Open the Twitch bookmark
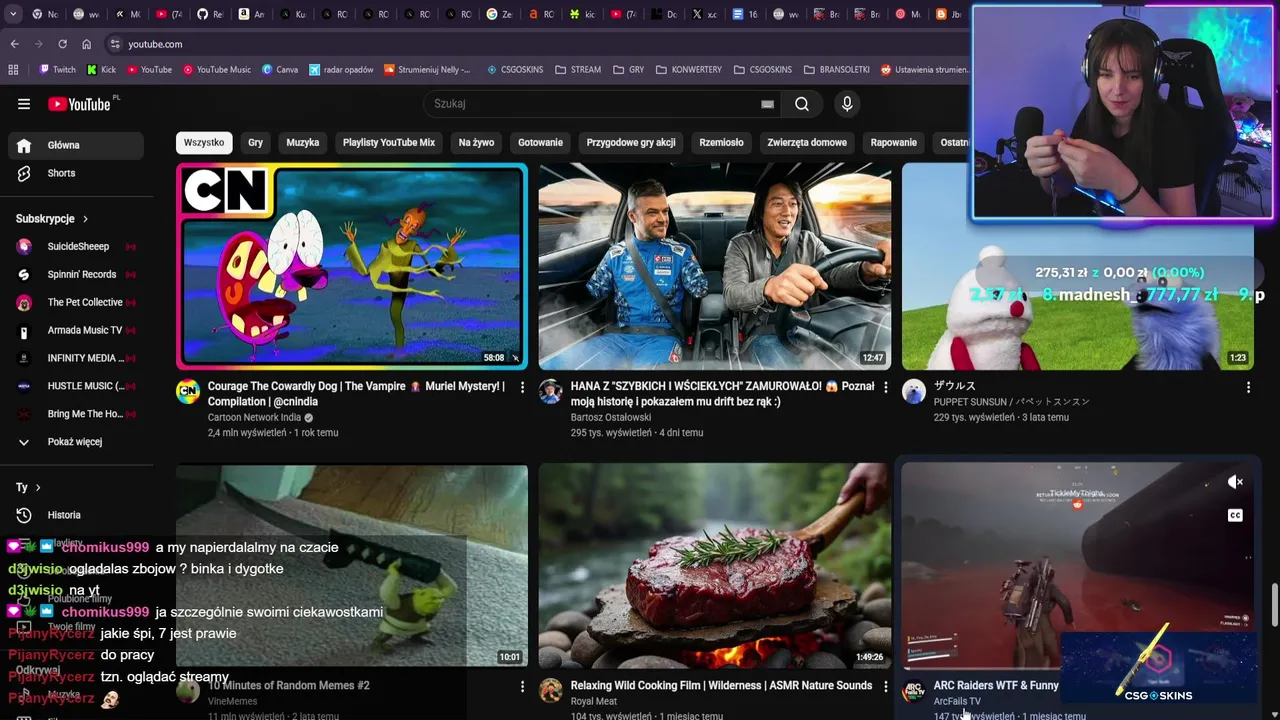The width and height of the screenshot is (1280, 720). (x=57, y=70)
